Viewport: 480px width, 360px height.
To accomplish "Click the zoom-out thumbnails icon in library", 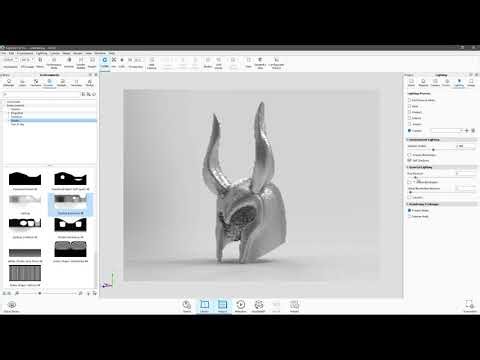I will 17,293.
